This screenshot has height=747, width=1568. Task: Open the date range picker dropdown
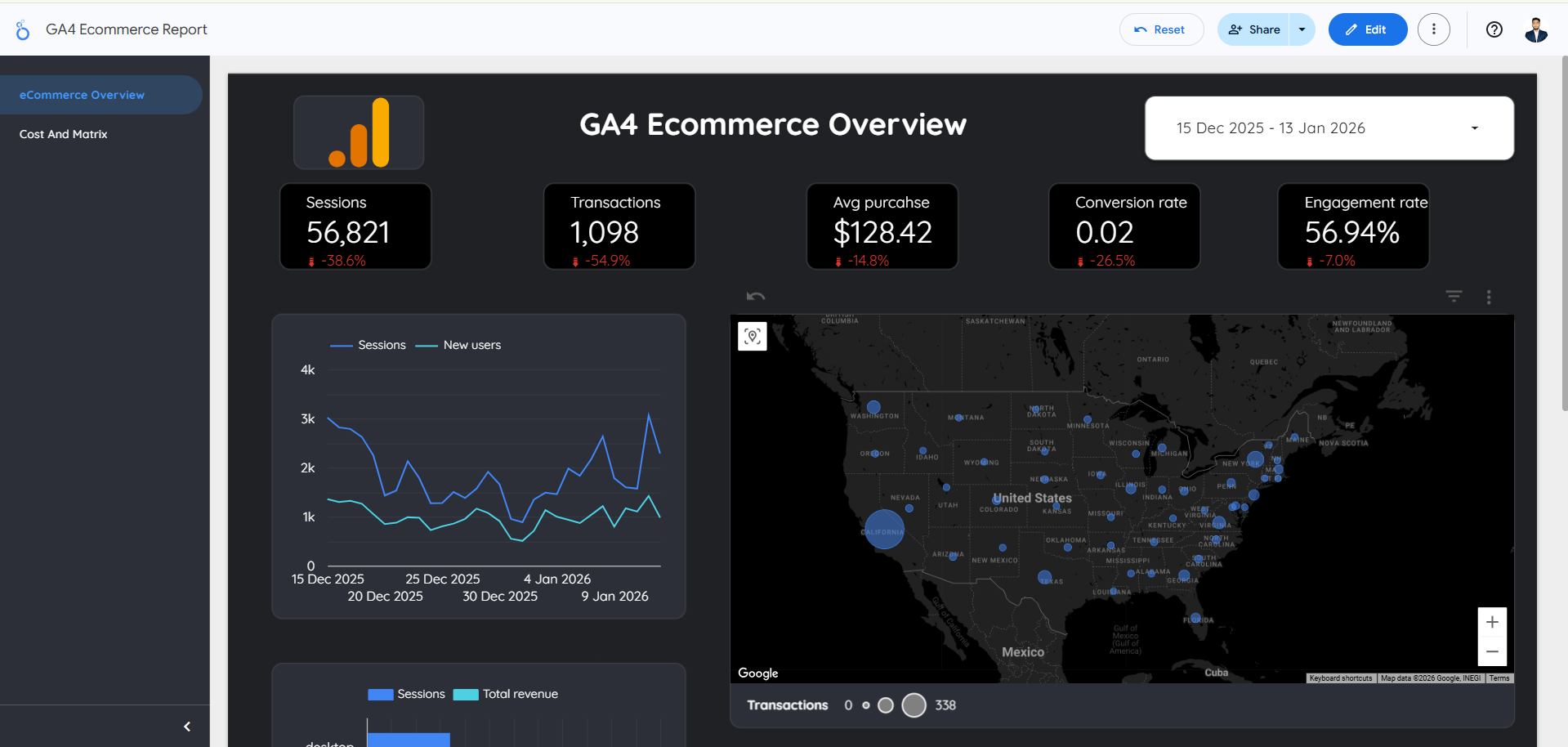[1329, 128]
